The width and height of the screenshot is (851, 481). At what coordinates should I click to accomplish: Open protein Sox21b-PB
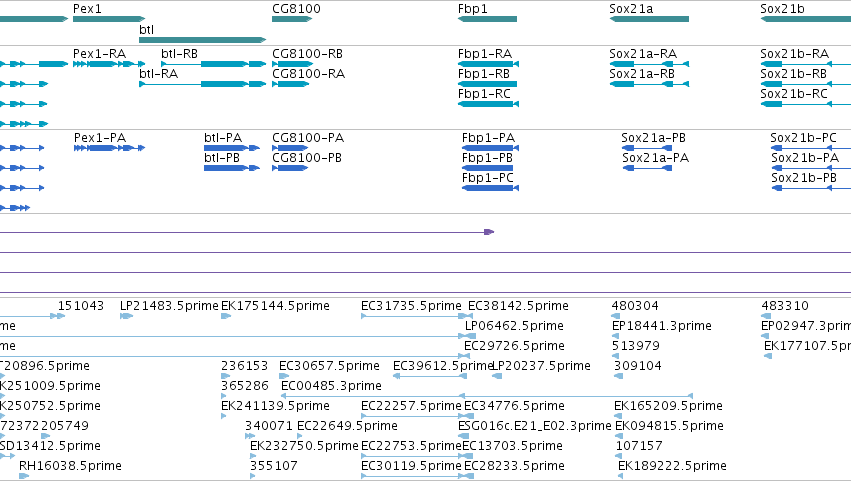pos(804,178)
